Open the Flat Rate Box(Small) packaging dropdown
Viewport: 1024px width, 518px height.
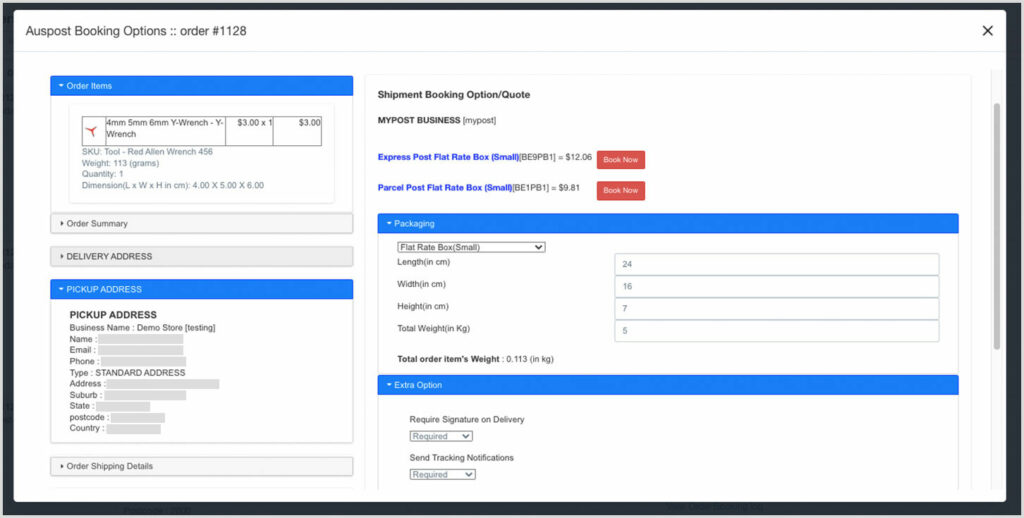coord(471,248)
